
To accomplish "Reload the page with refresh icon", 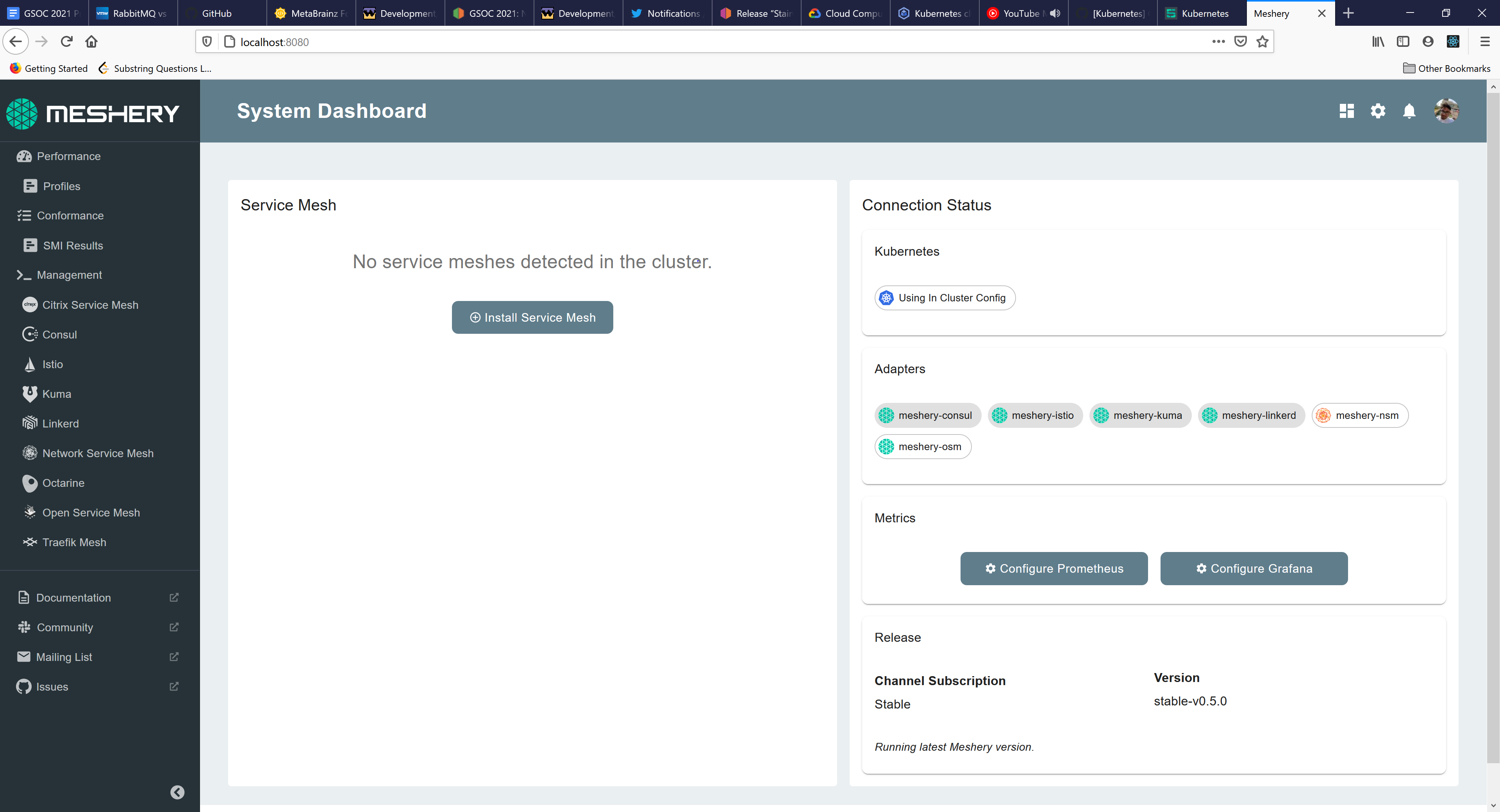I will pyautogui.click(x=66, y=41).
